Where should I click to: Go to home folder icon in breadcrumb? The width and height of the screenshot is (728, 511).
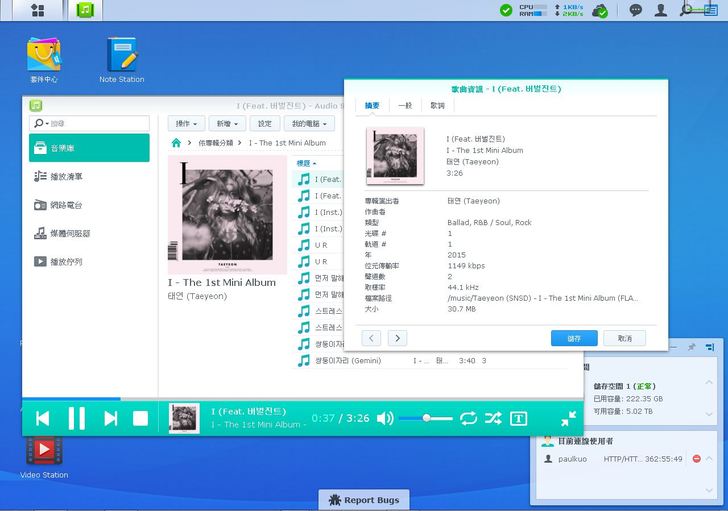pos(177,143)
